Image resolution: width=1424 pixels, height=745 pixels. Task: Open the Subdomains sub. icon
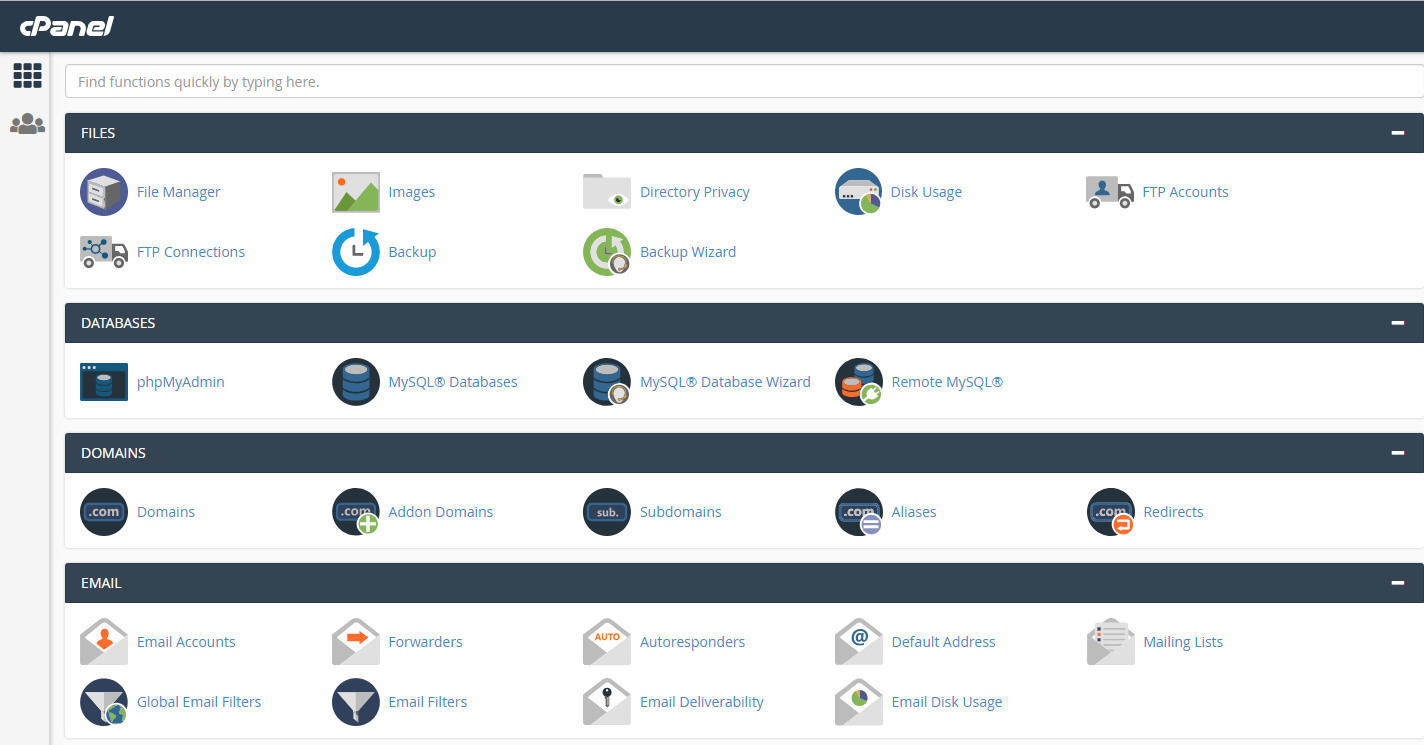[607, 512]
